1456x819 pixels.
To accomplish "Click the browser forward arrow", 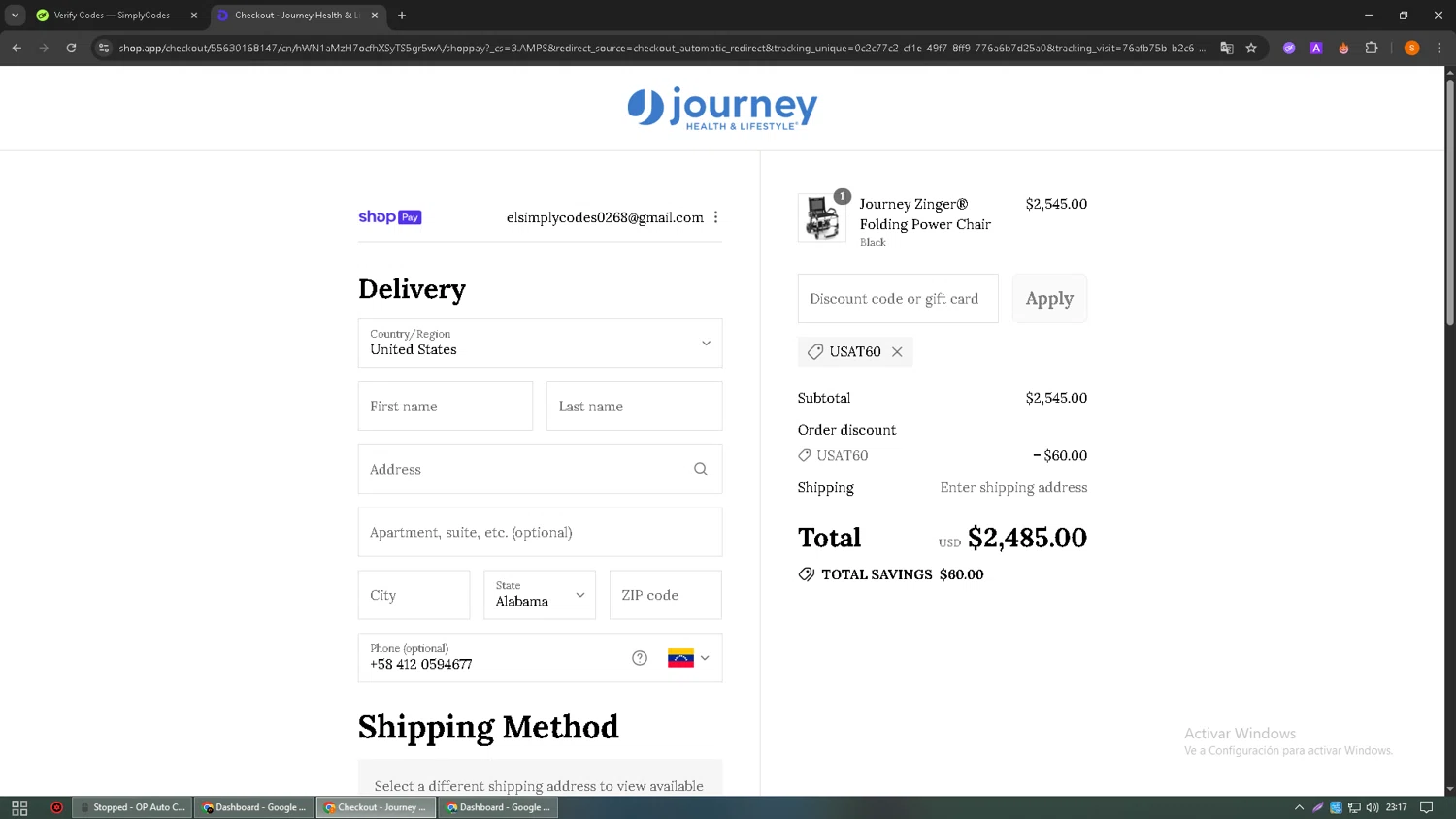I will [44, 48].
